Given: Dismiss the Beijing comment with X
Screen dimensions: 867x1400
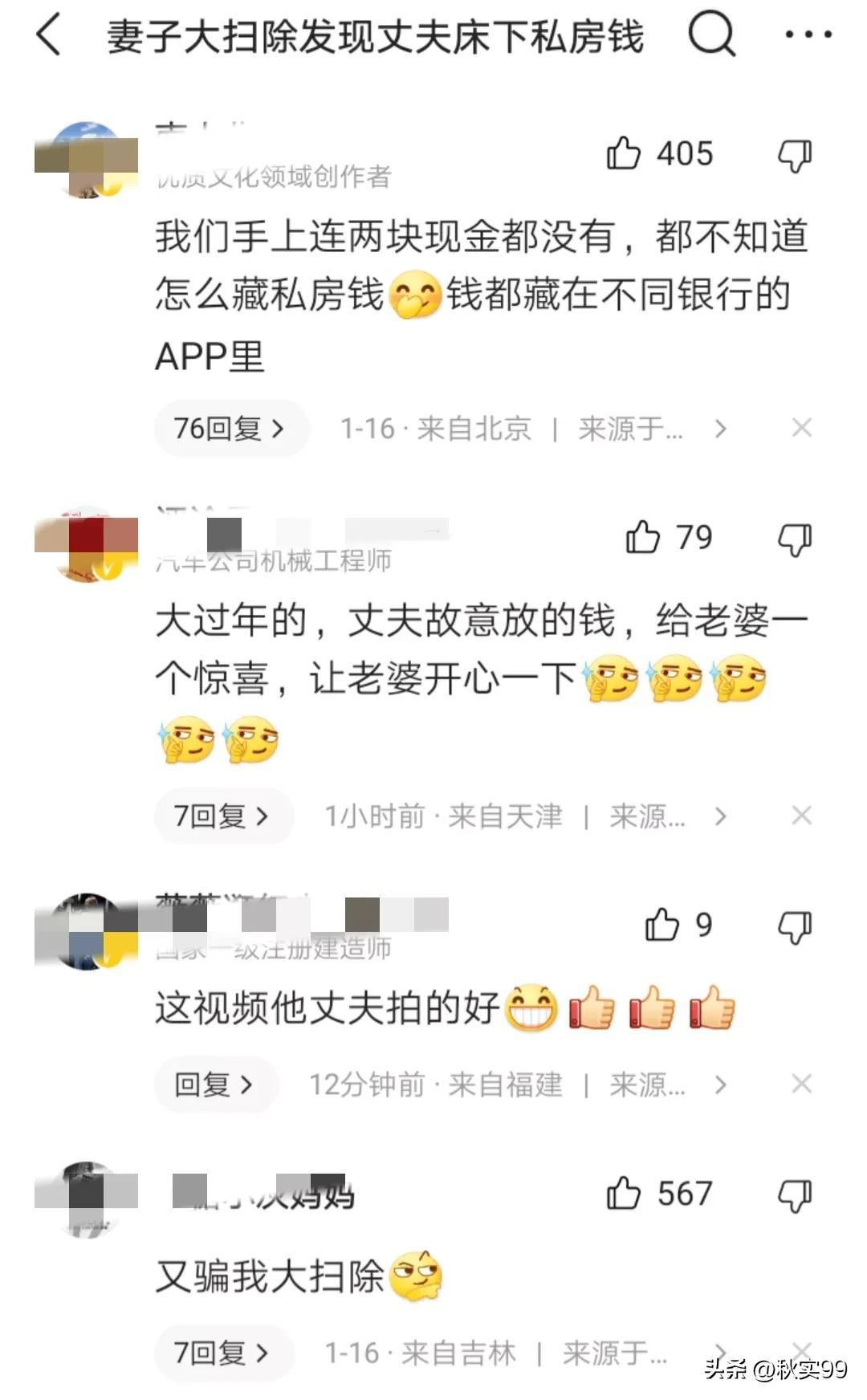Looking at the screenshot, I should [801, 428].
